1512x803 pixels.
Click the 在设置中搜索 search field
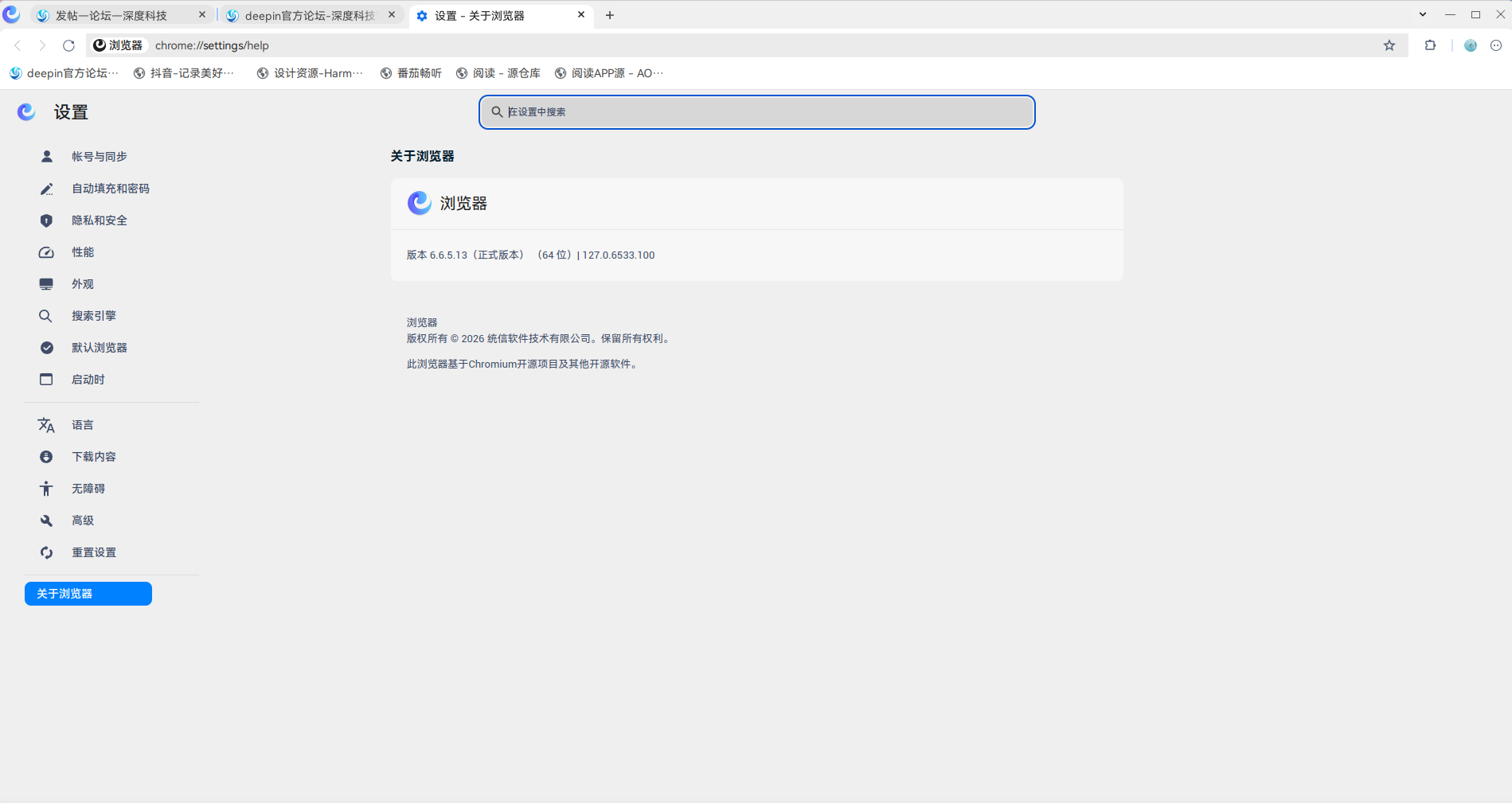(x=756, y=112)
